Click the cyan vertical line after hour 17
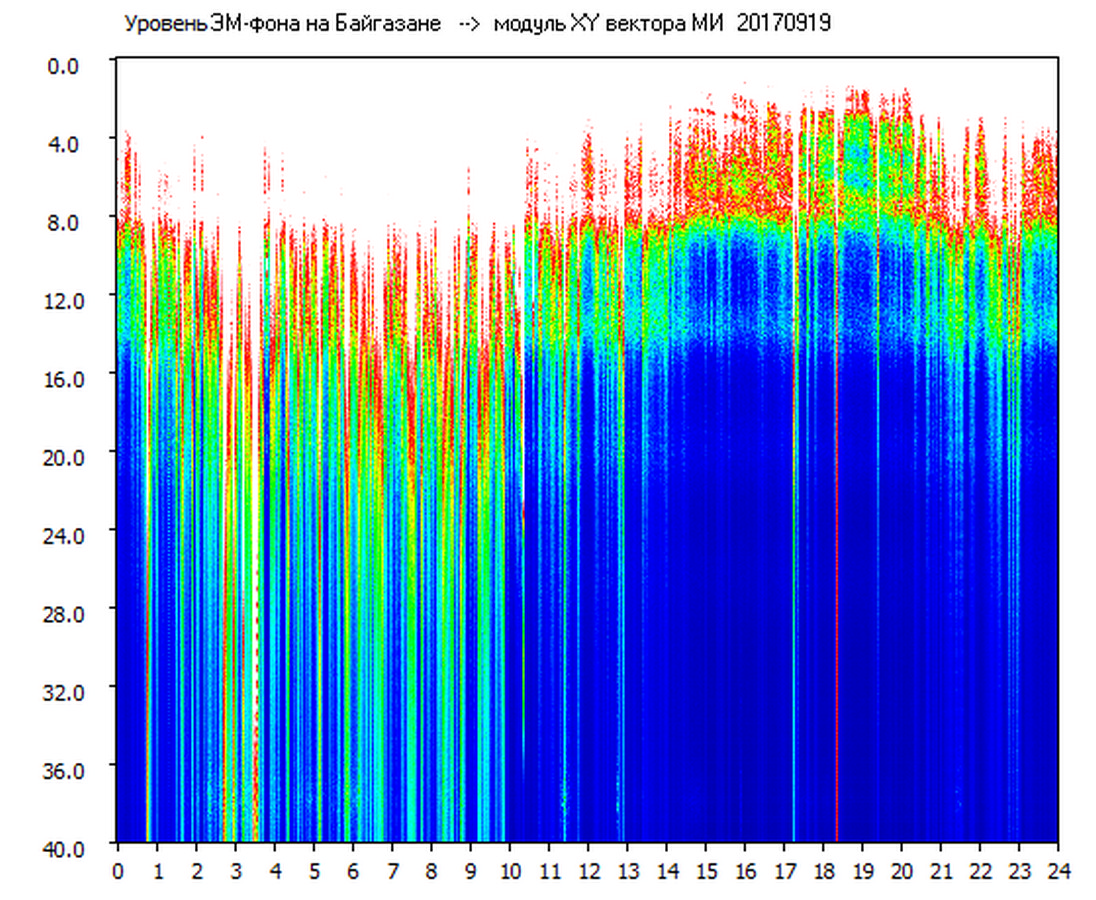The image size is (1096, 900). coord(794,600)
